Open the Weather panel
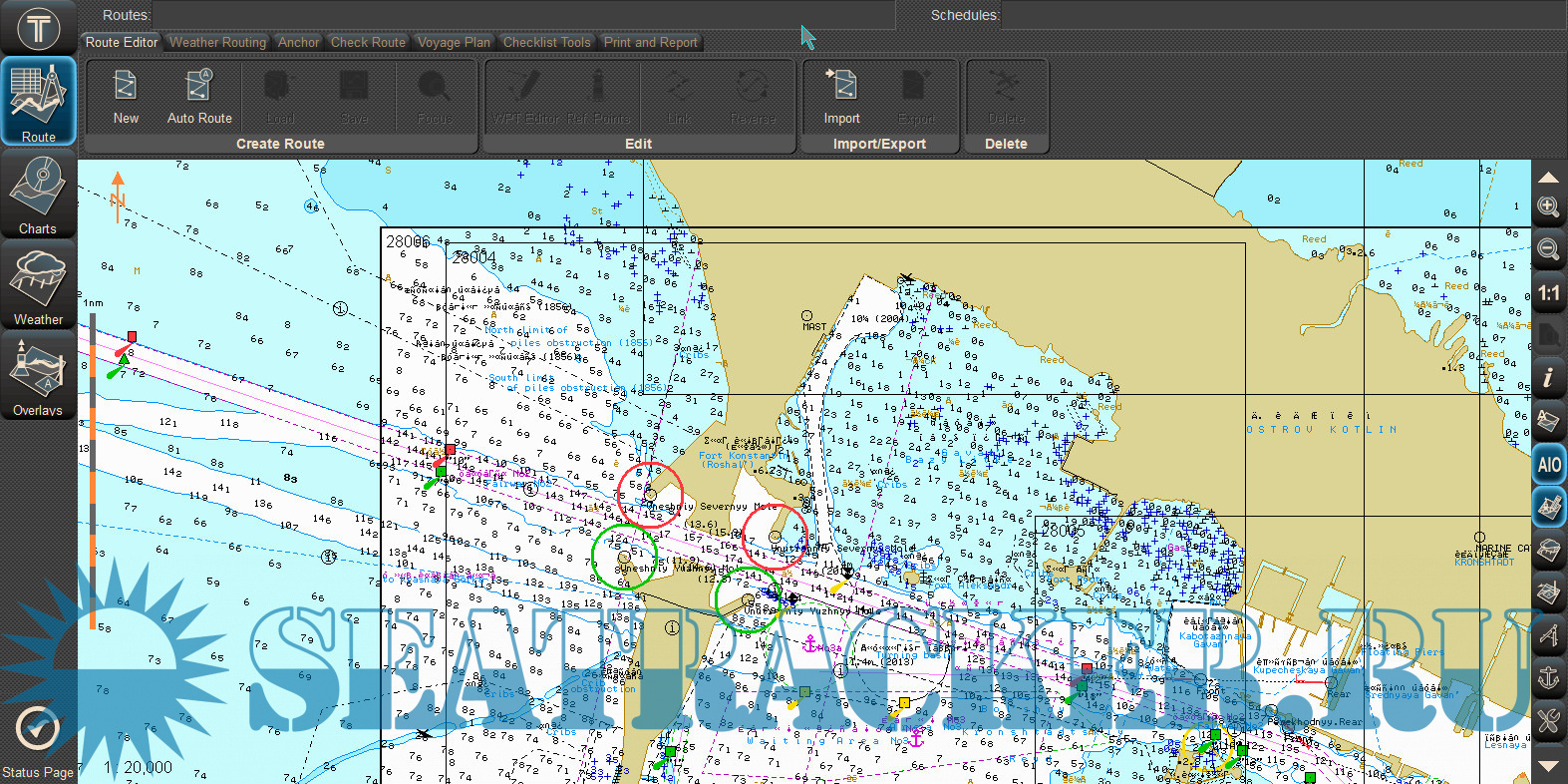 pos(38,286)
